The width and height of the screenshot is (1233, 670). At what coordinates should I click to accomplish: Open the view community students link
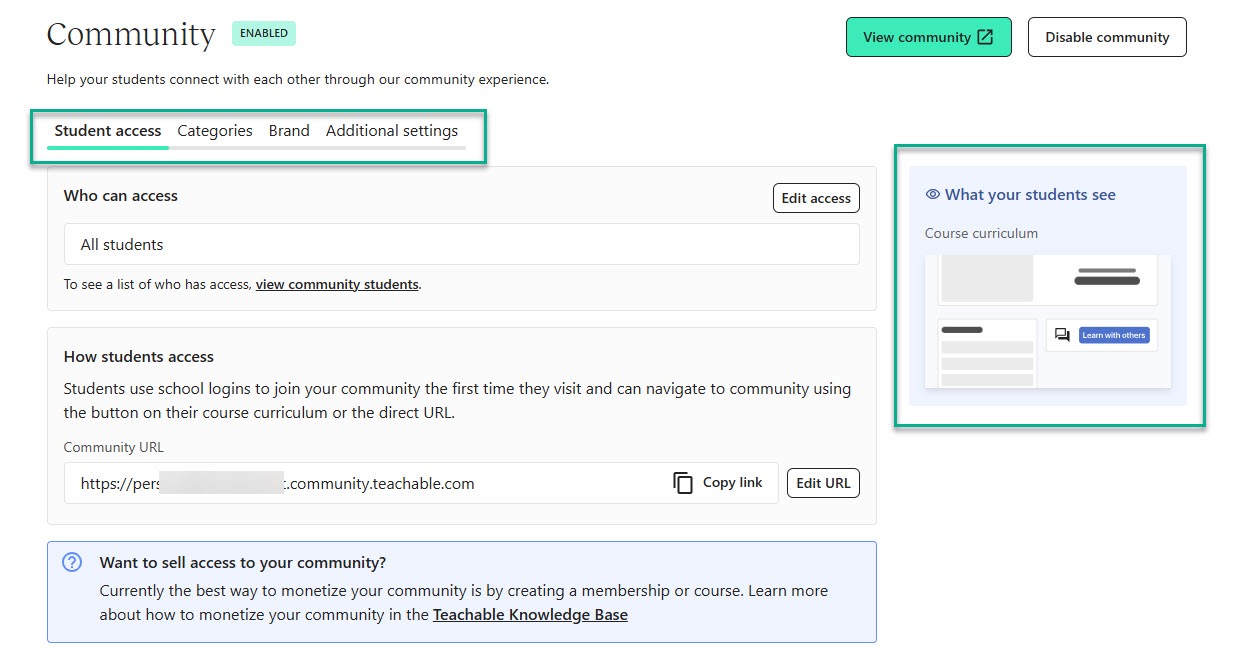coord(337,285)
